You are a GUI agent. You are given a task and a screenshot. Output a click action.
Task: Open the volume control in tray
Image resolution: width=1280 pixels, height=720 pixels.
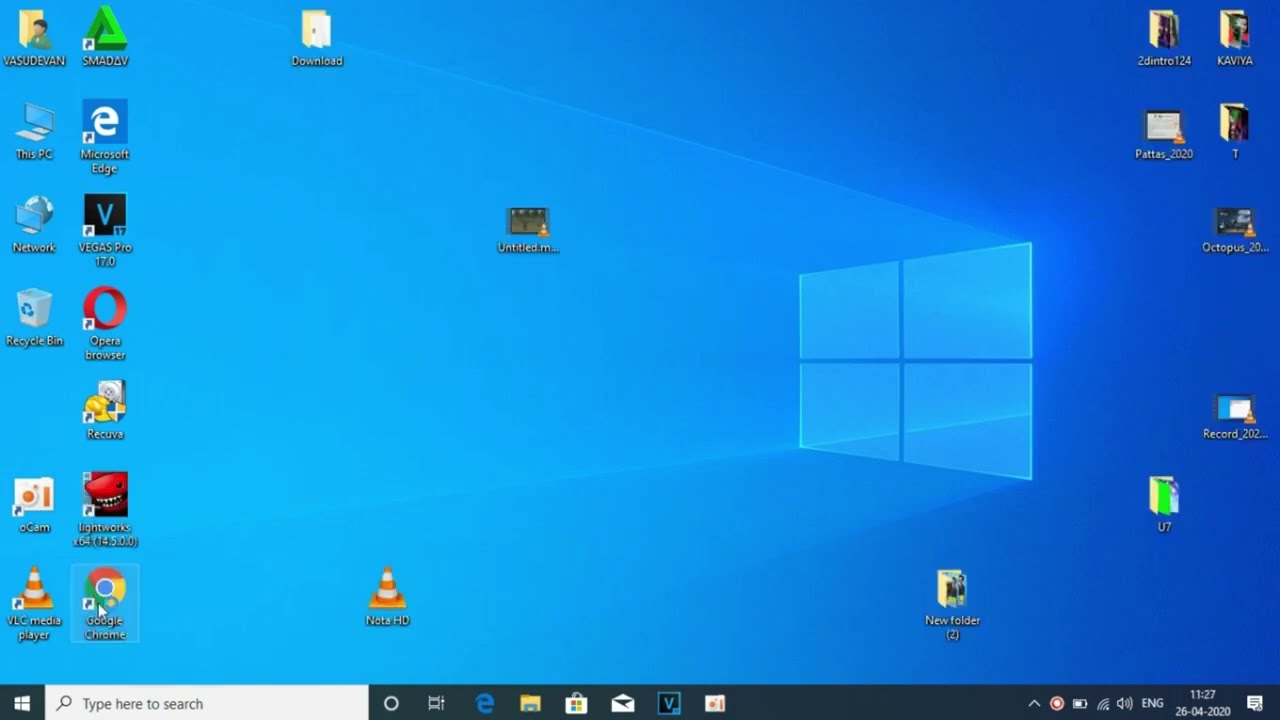tap(1126, 703)
